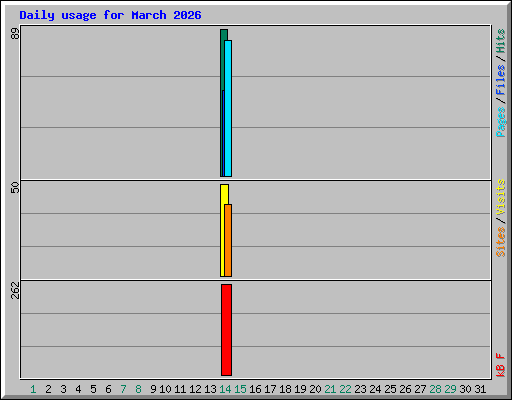The width and height of the screenshot is (512, 400).
Task: Click day 10 on the x-axis
Action: click(165, 389)
